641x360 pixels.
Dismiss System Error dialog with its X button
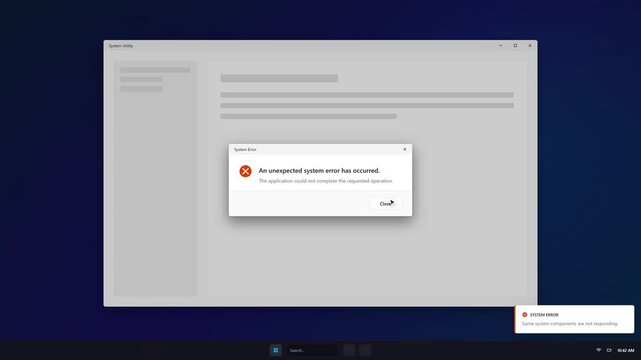coord(405,149)
